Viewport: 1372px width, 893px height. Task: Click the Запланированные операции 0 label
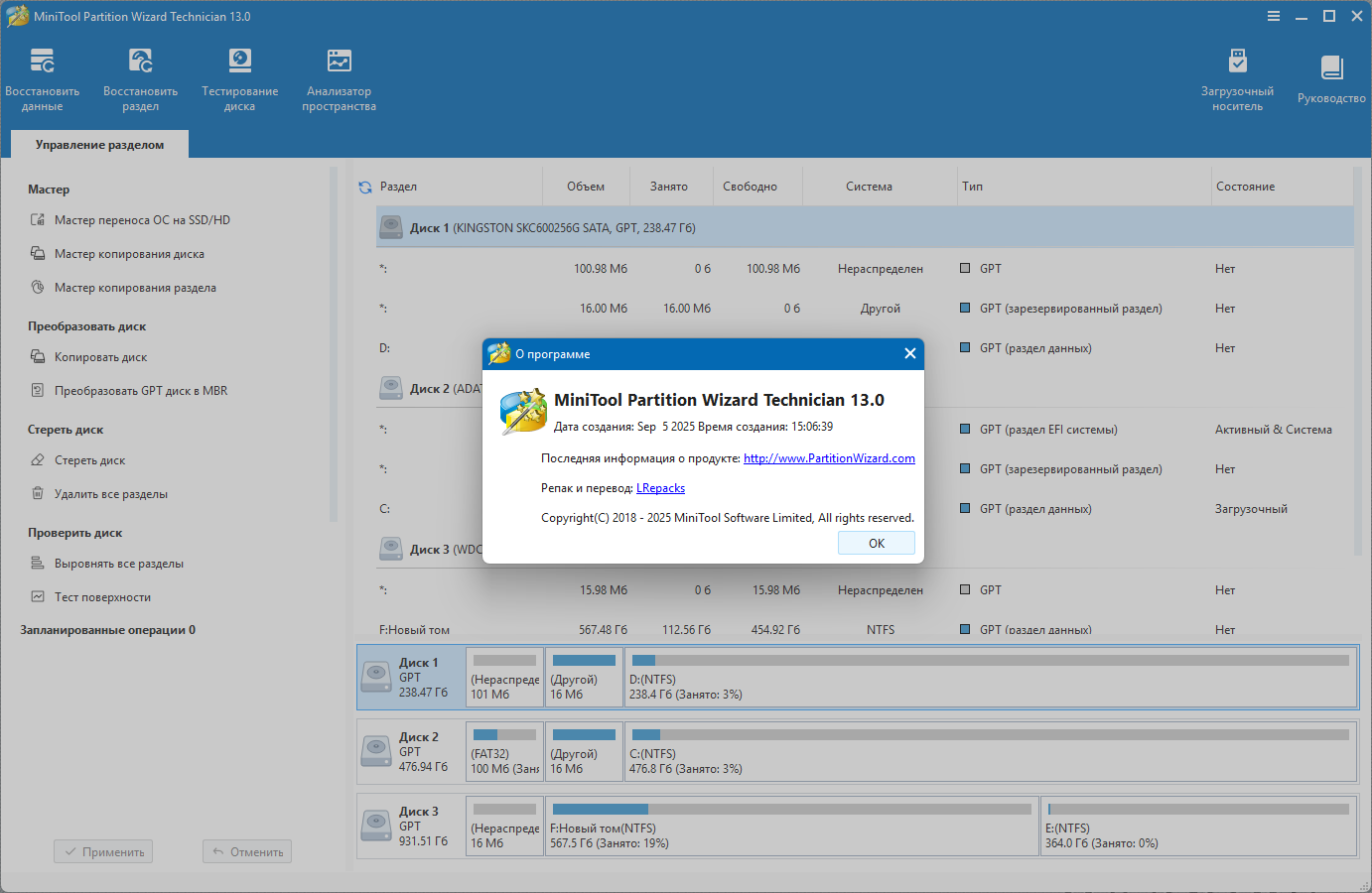(107, 630)
